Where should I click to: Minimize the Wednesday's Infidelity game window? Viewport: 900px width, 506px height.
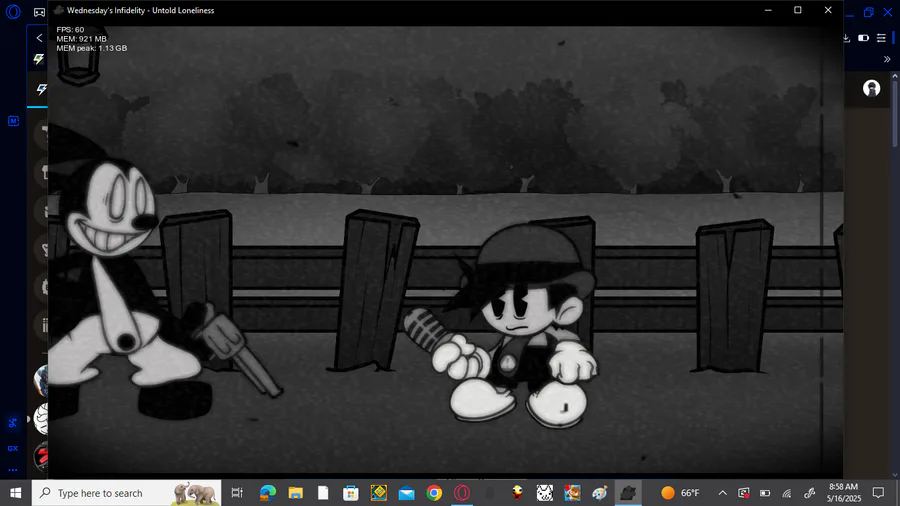point(768,10)
